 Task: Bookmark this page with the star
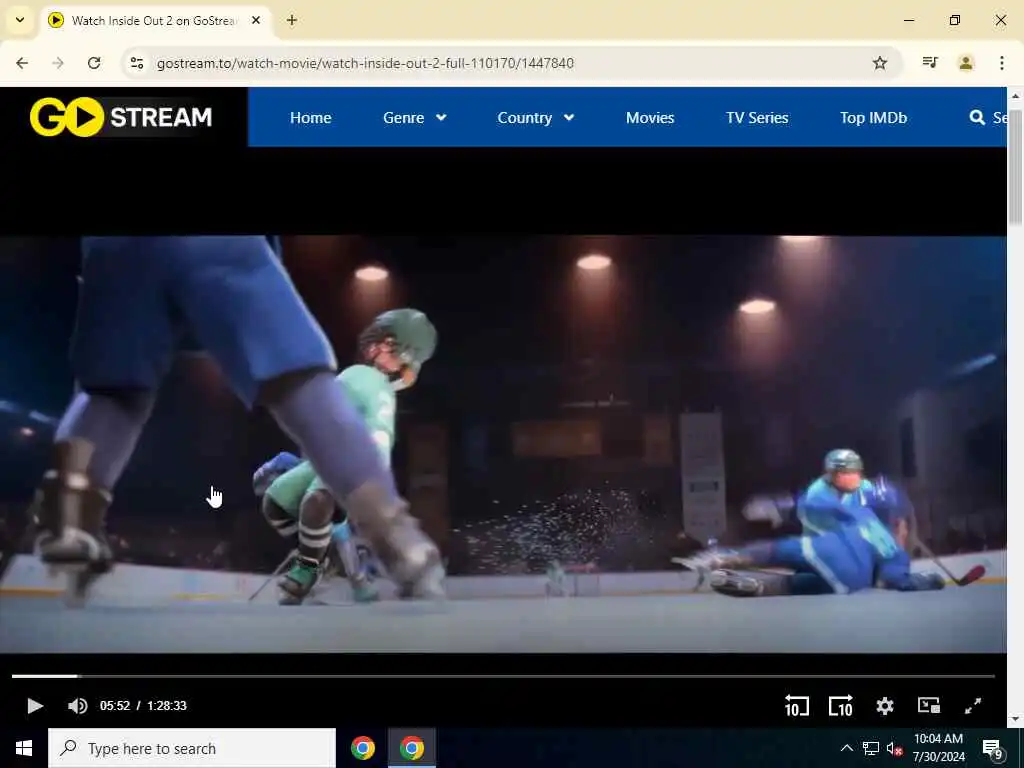880,63
